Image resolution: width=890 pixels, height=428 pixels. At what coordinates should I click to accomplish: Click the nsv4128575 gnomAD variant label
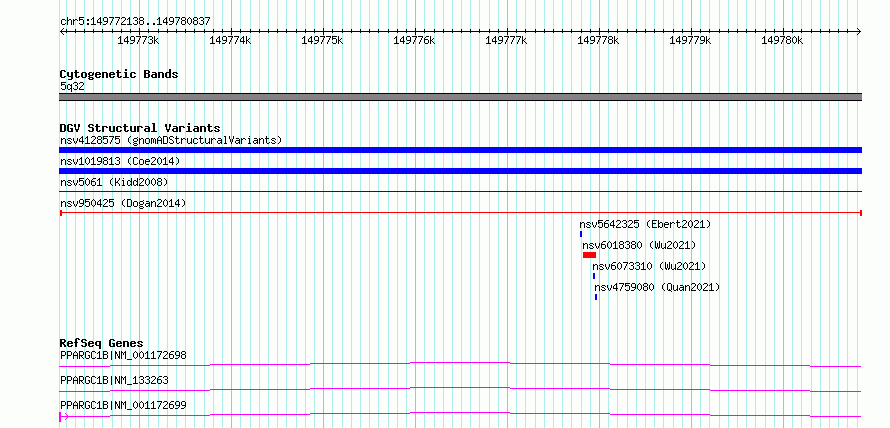pyautogui.click(x=171, y=140)
